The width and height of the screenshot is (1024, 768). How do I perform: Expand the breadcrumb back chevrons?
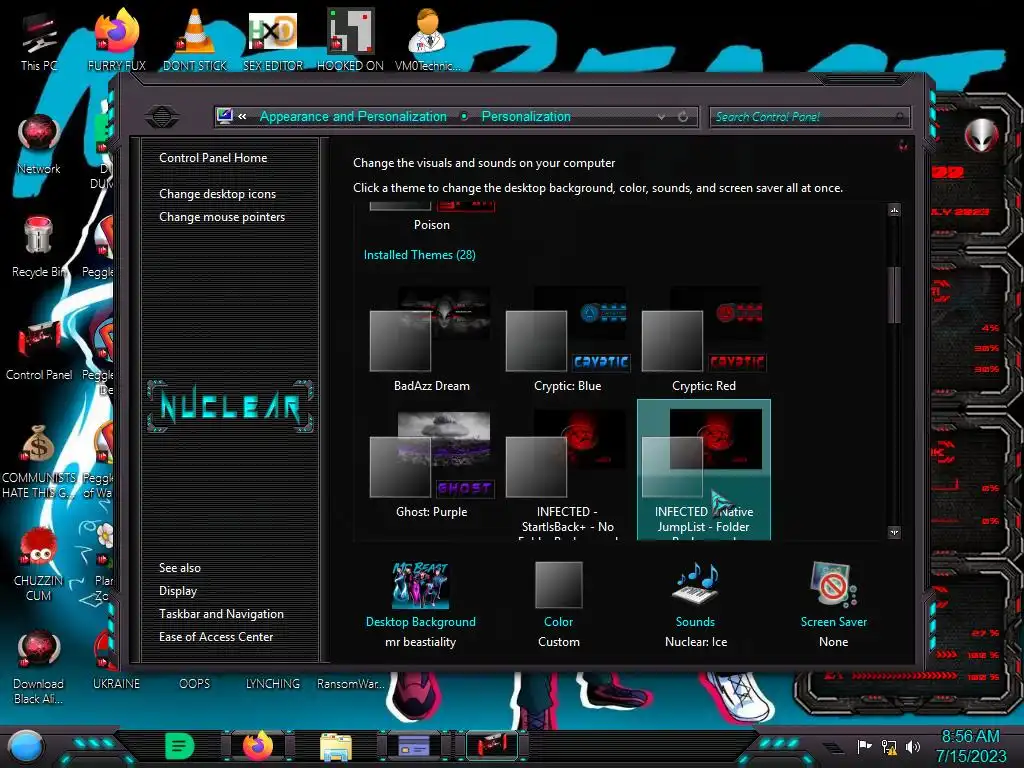click(242, 116)
